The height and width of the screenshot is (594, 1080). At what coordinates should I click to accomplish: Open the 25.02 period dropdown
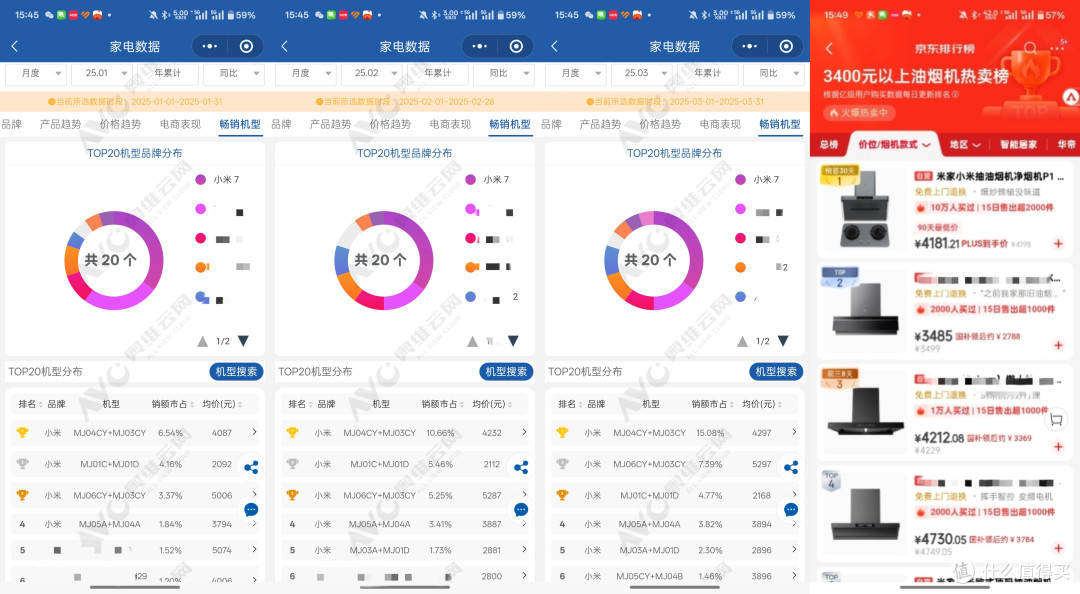(373, 73)
